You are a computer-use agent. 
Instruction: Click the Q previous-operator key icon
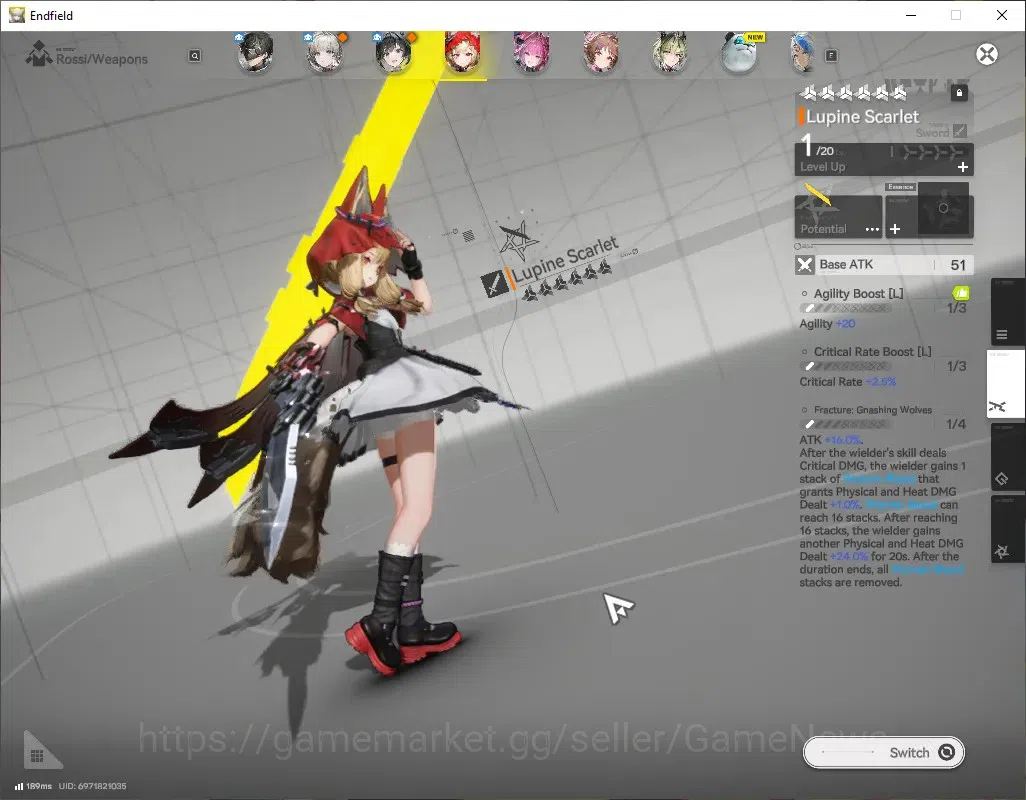coord(194,56)
